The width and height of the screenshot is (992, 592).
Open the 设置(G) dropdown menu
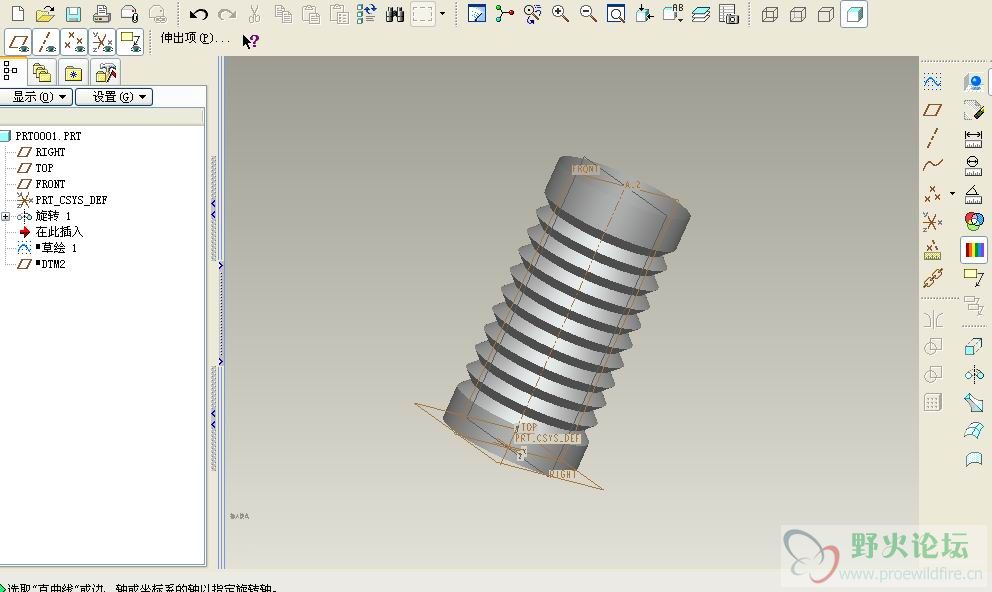[x=114, y=97]
